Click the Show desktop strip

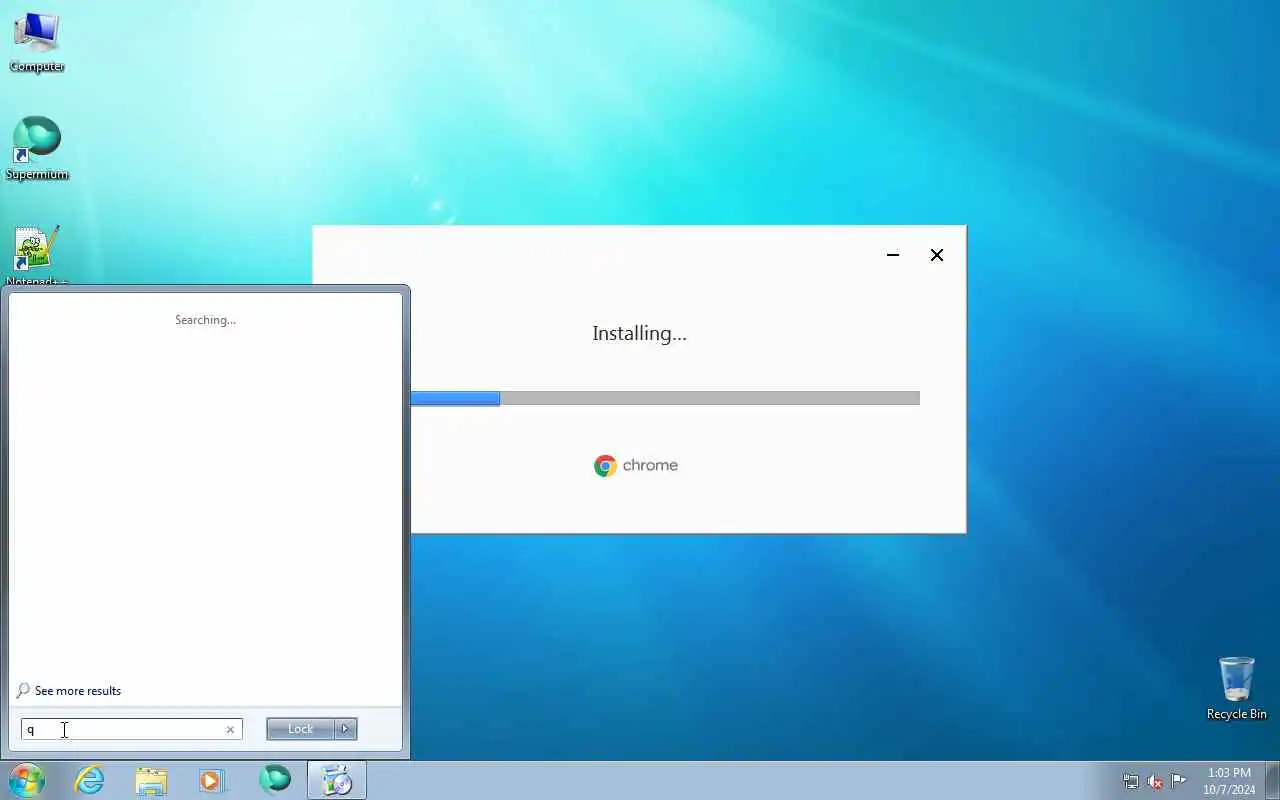point(1272,780)
